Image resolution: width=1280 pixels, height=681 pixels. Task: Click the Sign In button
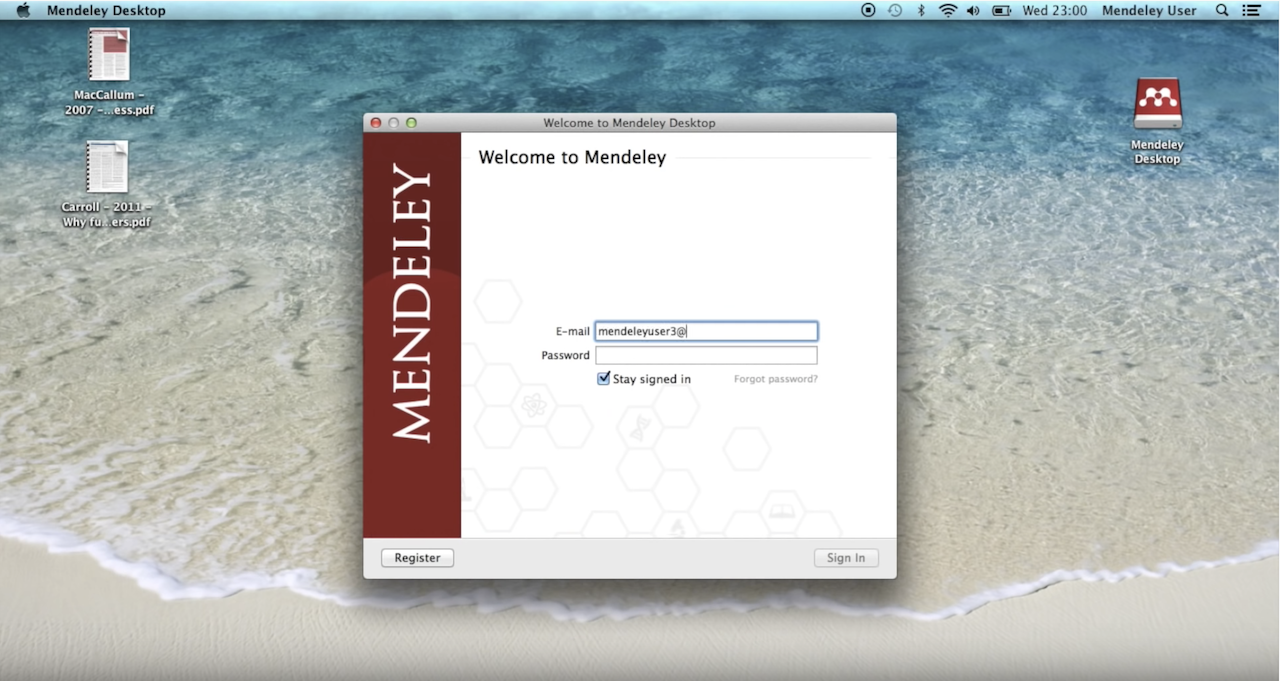click(x=846, y=558)
